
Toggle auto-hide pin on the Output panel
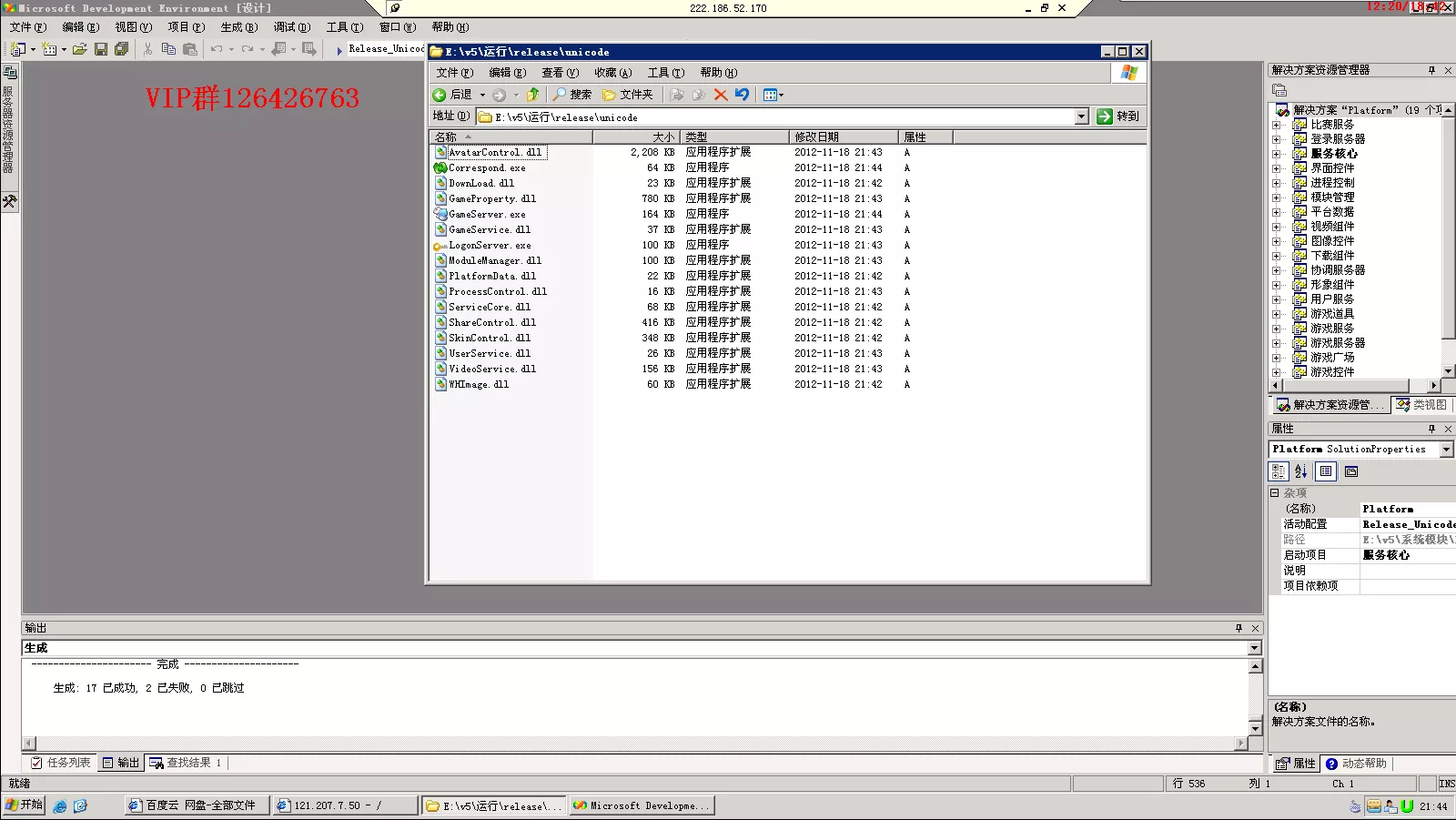click(1239, 628)
